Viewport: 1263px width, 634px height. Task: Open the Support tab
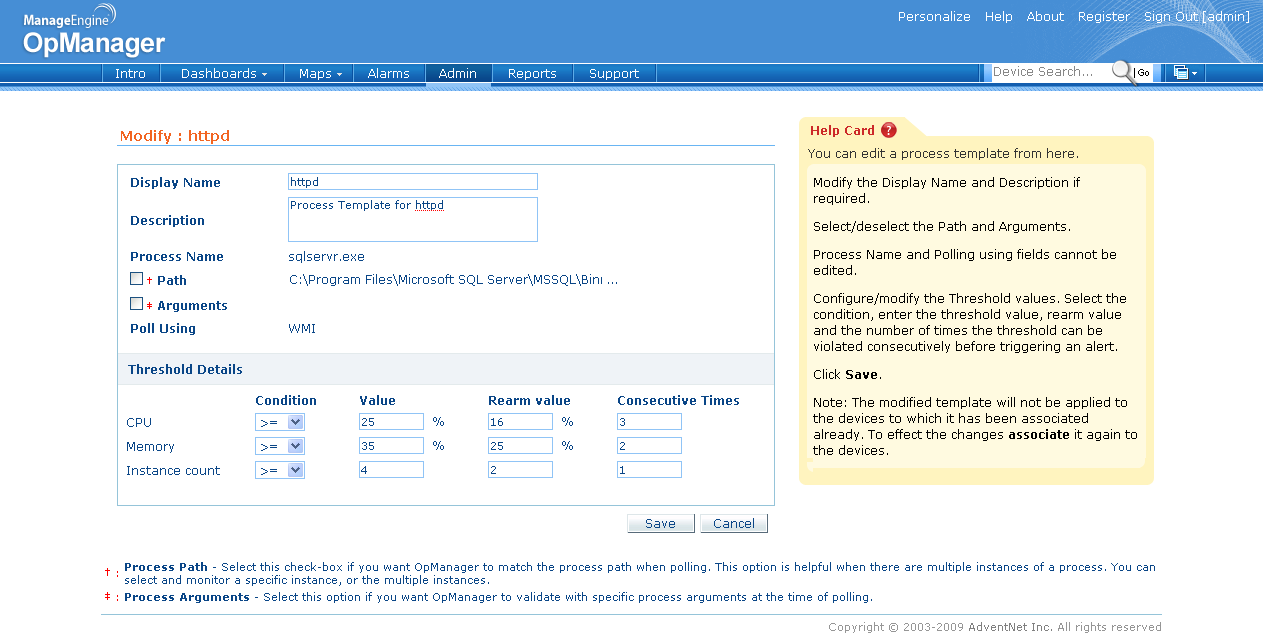click(x=614, y=74)
